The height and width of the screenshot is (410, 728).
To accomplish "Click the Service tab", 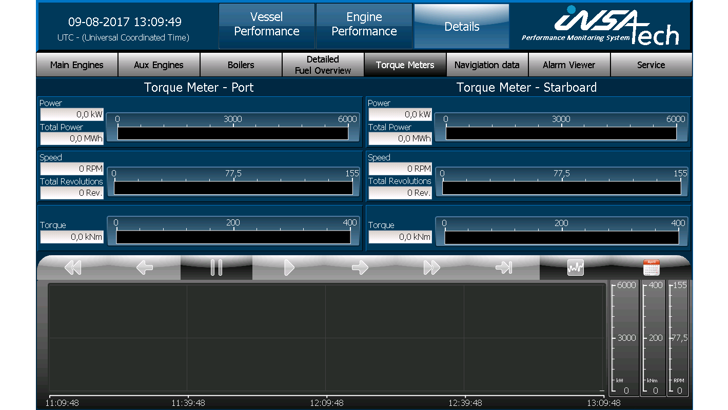I will pos(651,65).
